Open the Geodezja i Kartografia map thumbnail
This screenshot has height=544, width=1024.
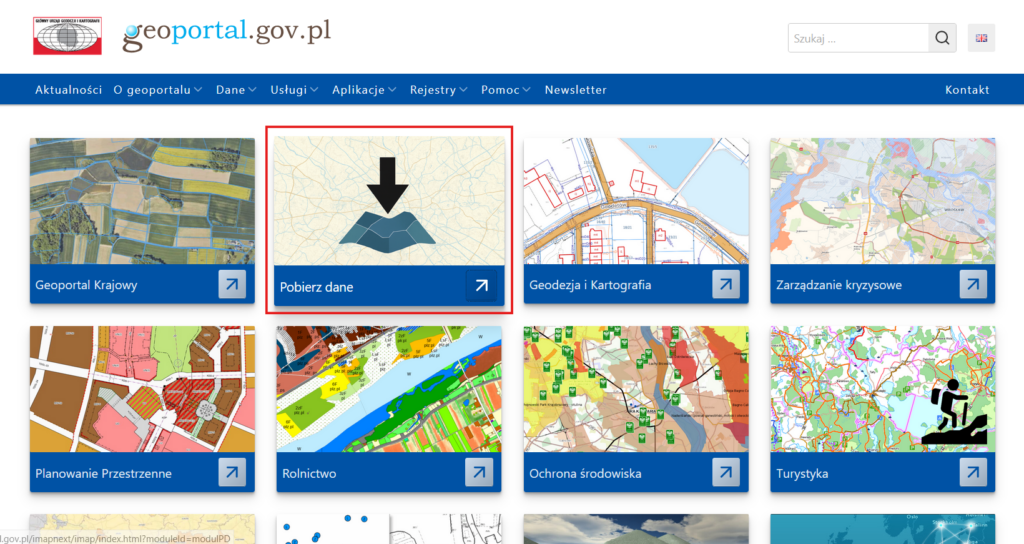[x=636, y=201]
